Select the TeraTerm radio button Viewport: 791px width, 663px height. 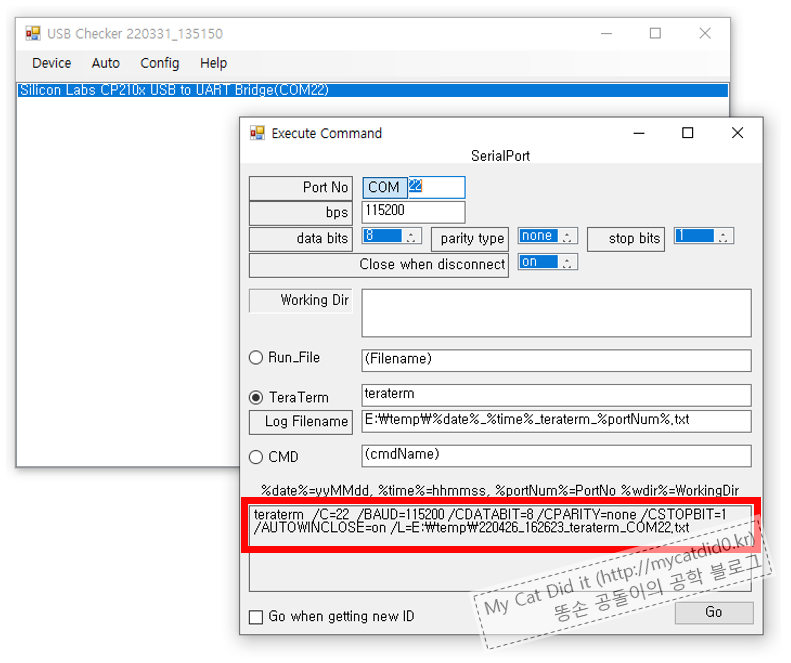[x=256, y=398]
